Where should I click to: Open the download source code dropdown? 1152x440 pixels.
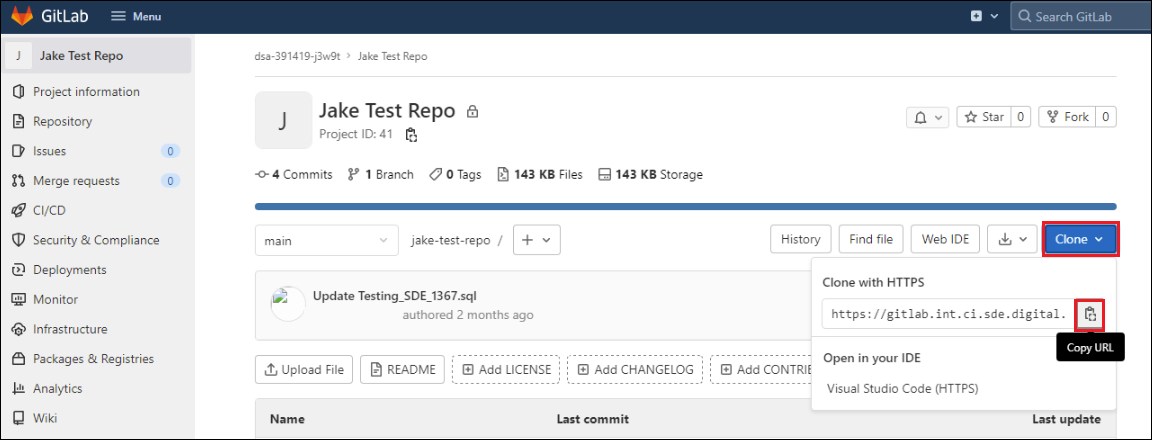pos(1012,239)
